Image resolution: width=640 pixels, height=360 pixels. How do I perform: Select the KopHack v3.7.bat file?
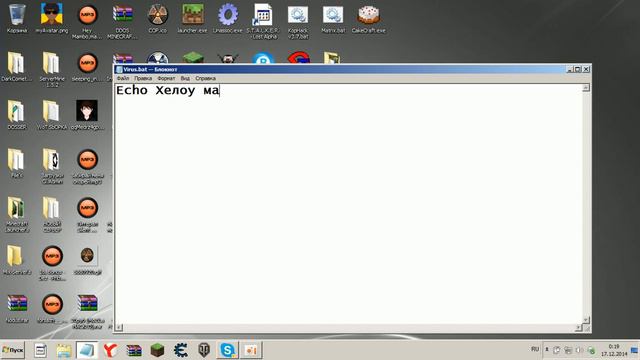pyautogui.click(x=298, y=21)
